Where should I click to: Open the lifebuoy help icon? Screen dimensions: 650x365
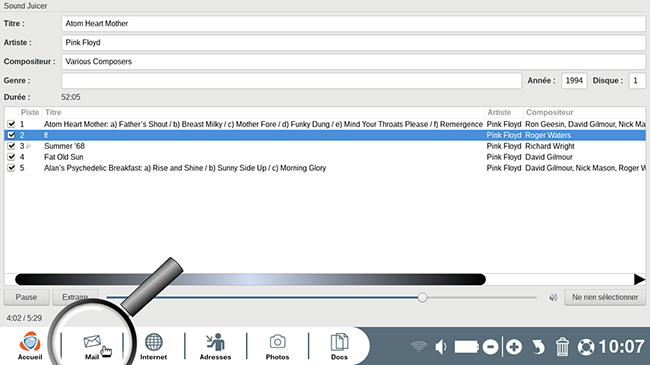coord(586,347)
